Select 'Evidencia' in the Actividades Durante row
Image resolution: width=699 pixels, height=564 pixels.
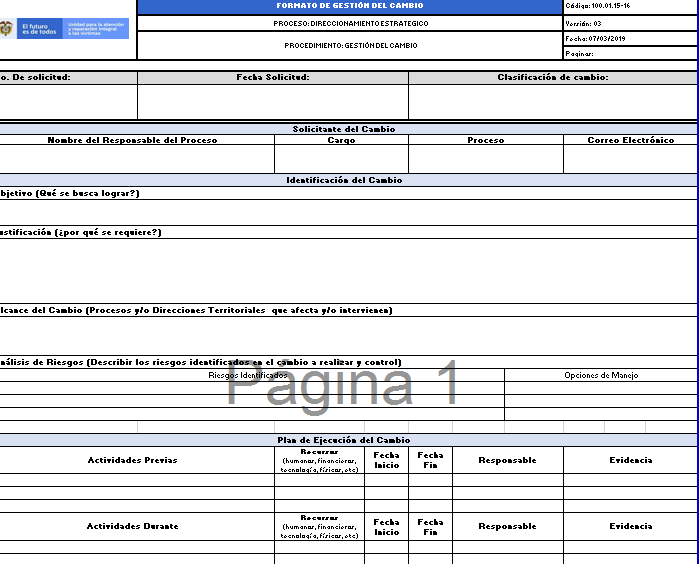tap(630, 527)
